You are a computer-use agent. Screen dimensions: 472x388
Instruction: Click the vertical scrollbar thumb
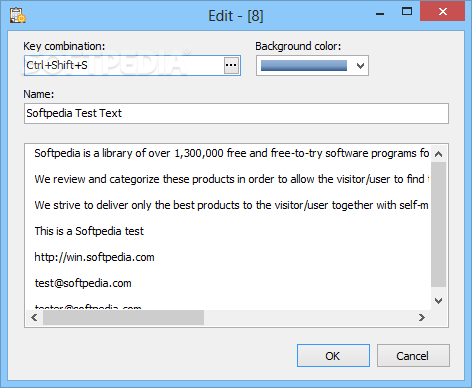(439, 224)
